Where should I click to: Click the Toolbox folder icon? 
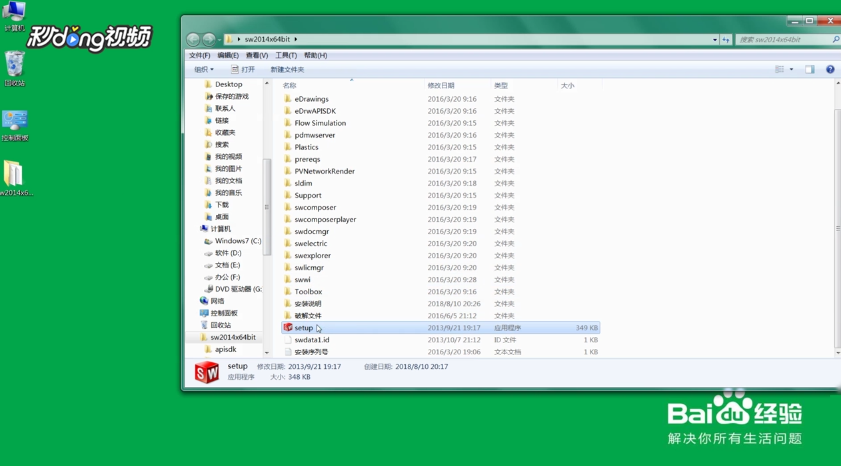coord(288,292)
